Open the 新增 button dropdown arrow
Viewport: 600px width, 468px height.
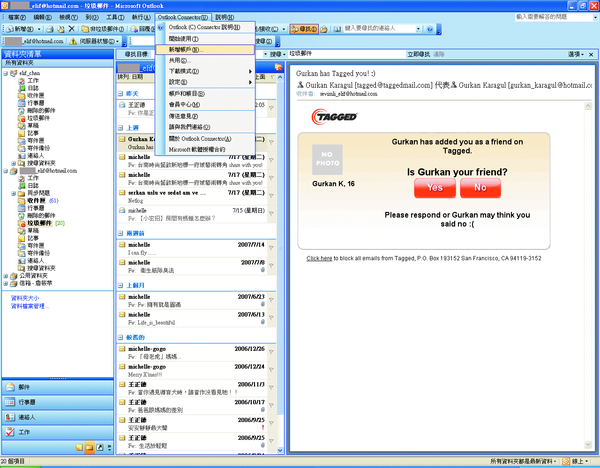[x=39, y=29]
